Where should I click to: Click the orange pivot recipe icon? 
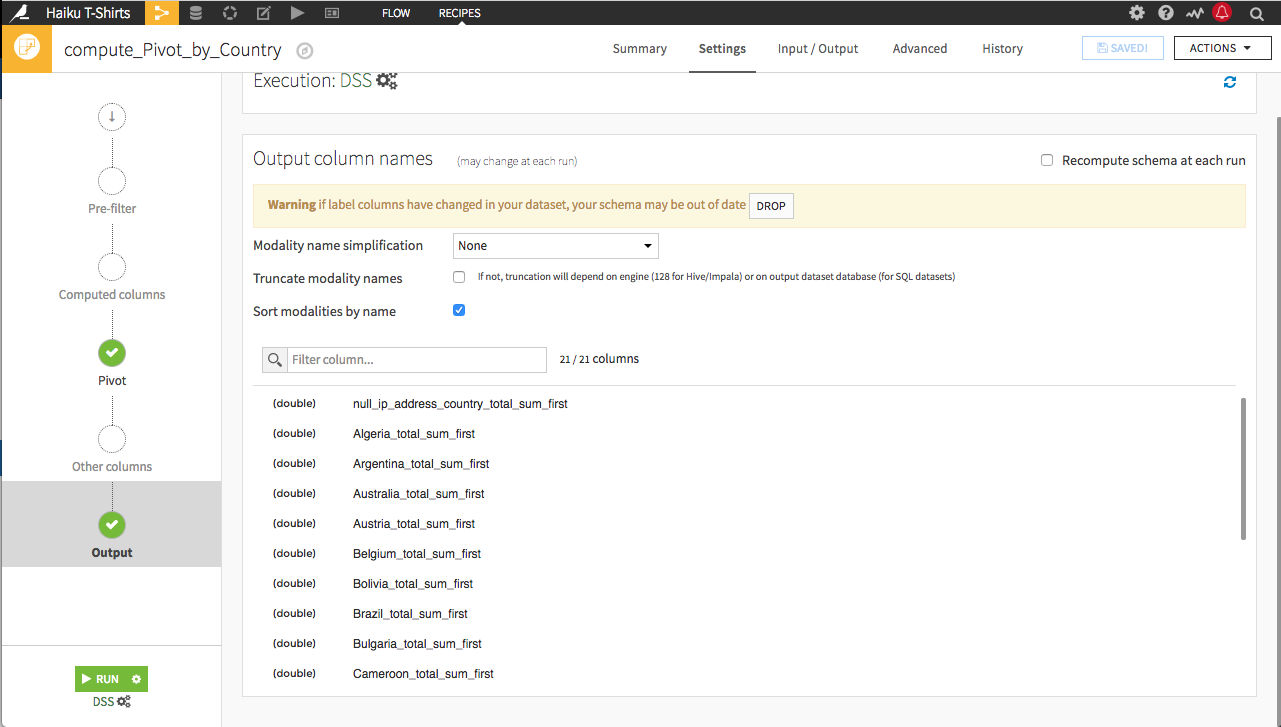pyautogui.click(x=26, y=49)
